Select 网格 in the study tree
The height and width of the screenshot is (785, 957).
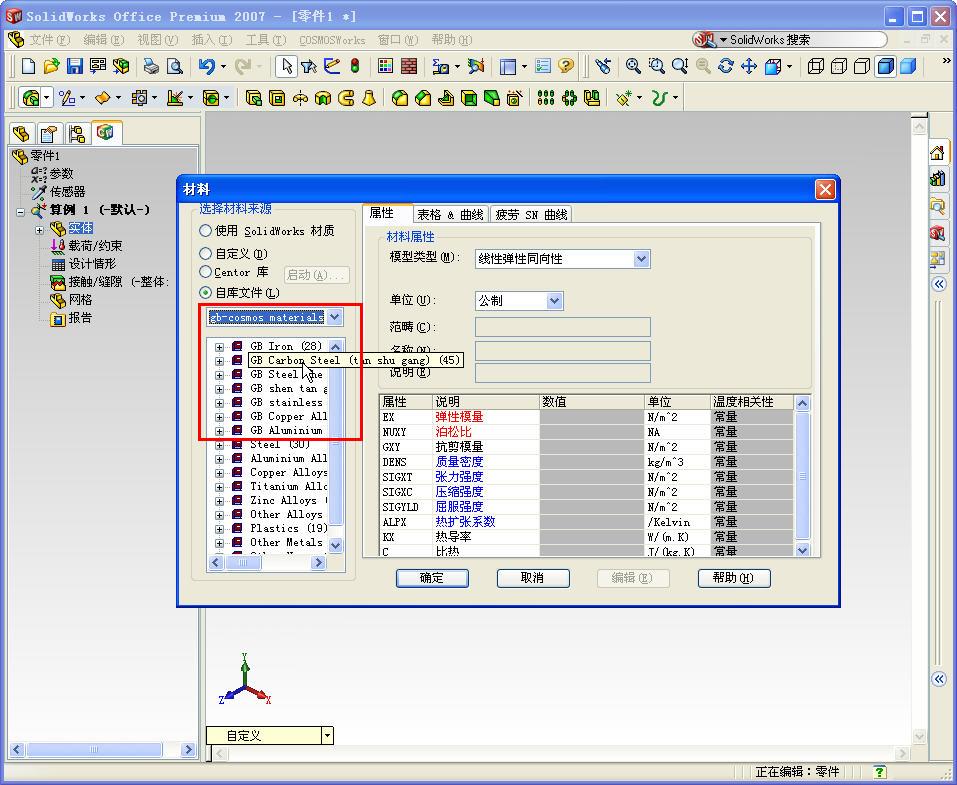click(x=80, y=300)
